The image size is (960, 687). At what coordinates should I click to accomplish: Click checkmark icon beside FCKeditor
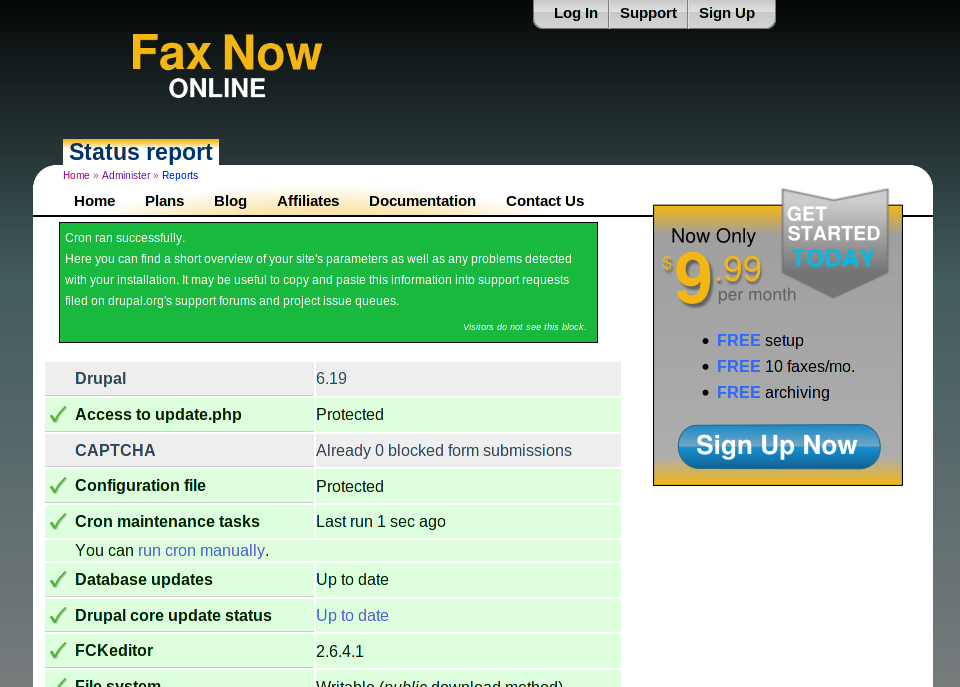[x=58, y=651]
